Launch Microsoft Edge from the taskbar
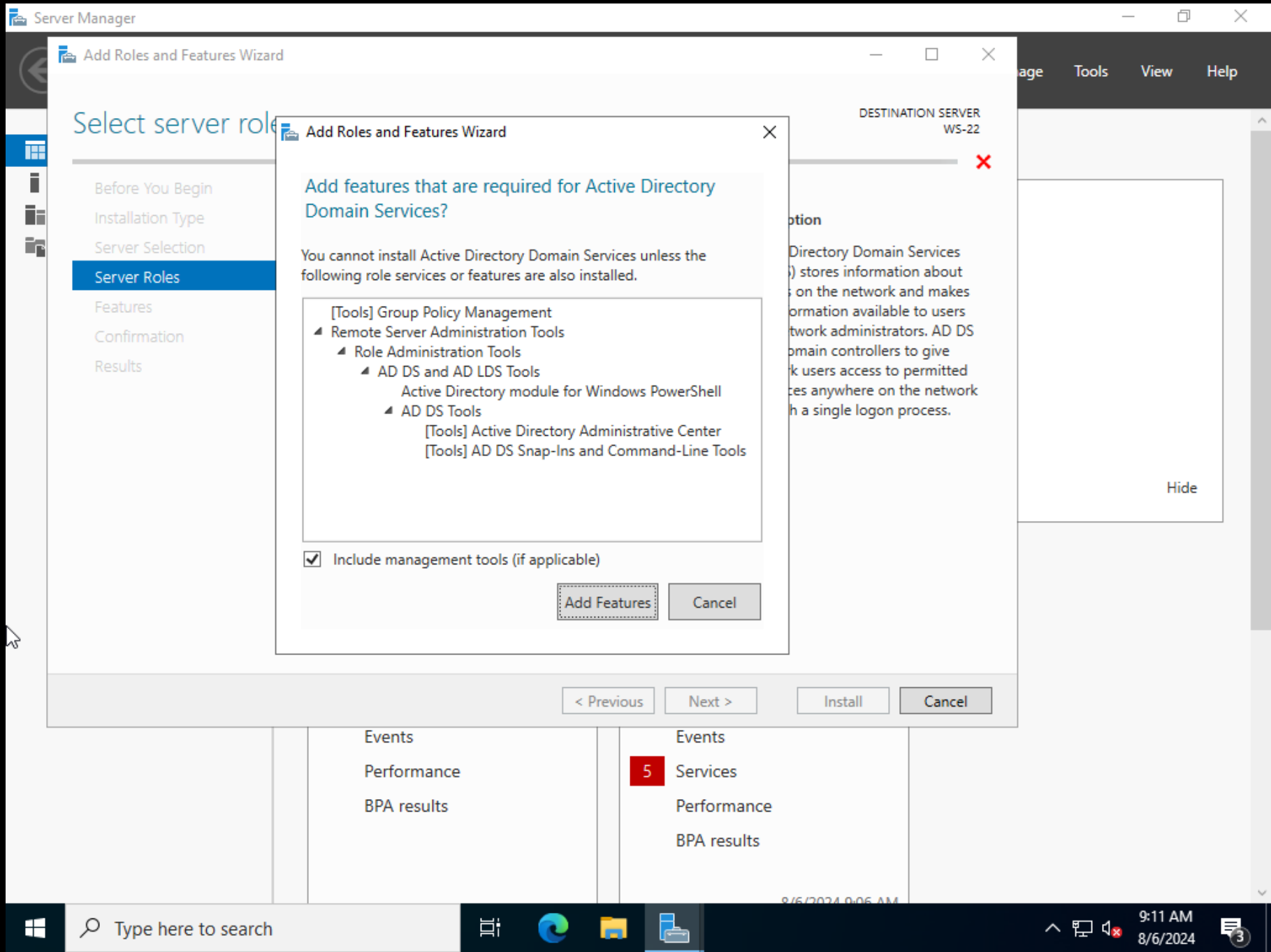 [553, 928]
